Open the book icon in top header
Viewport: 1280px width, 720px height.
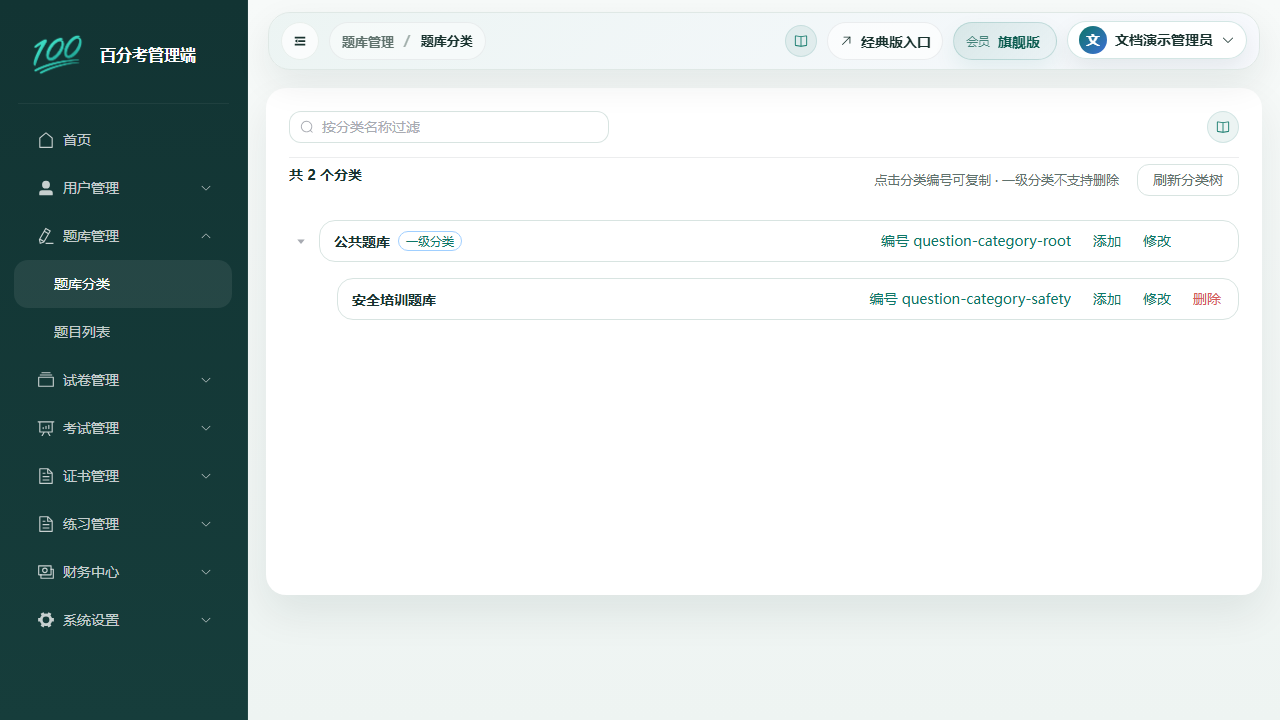(801, 41)
